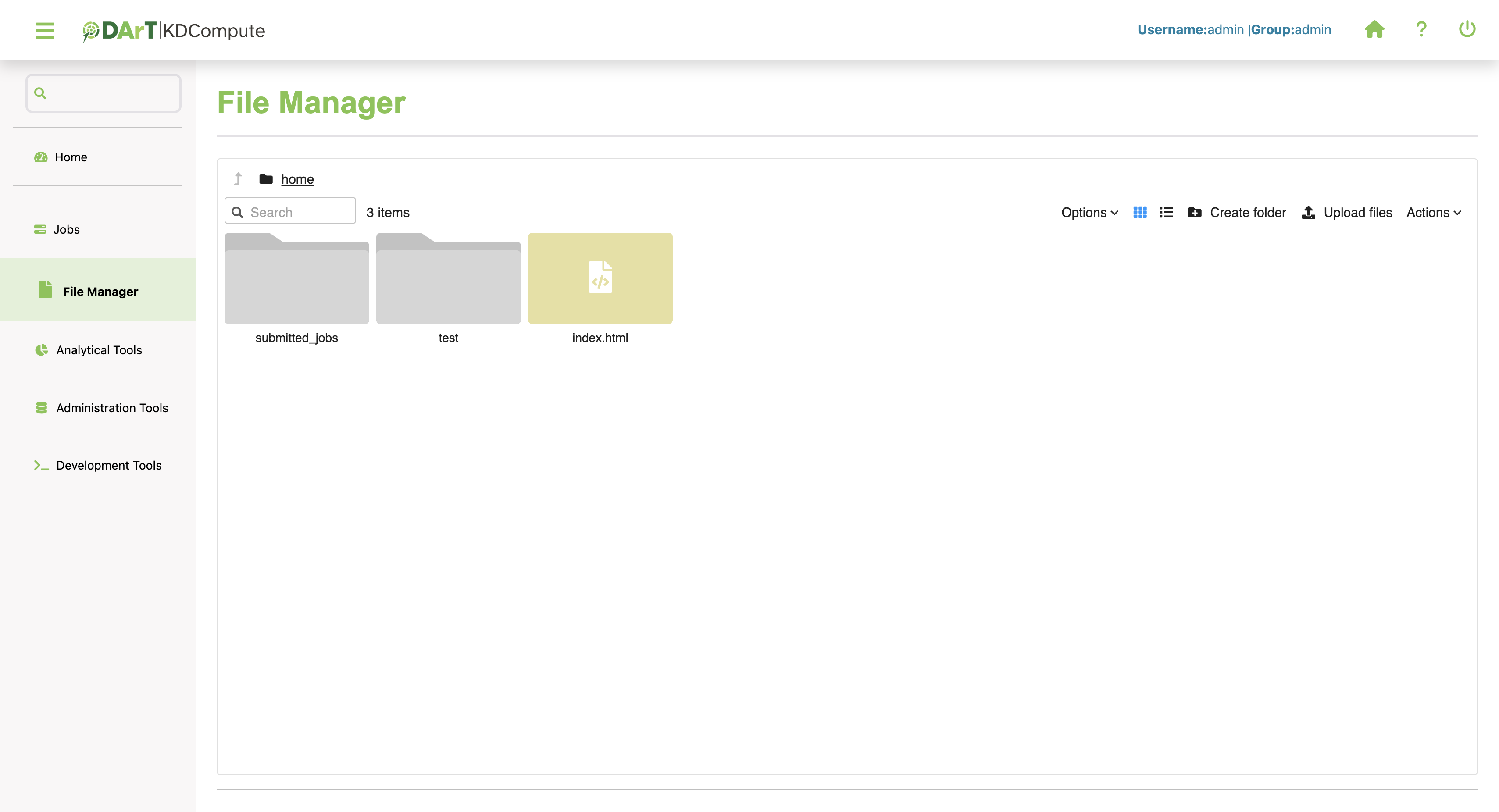
Task: Click the Create folder icon
Action: (x=1195, y=212)
